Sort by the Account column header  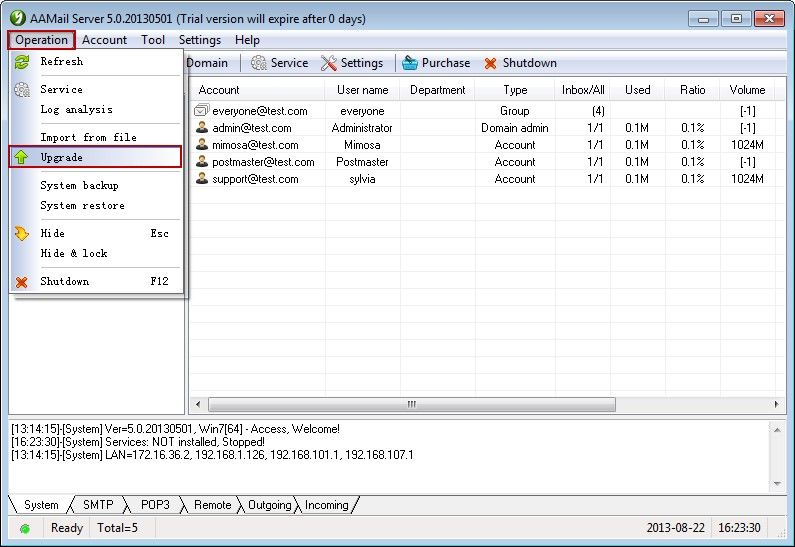point(257,90)
